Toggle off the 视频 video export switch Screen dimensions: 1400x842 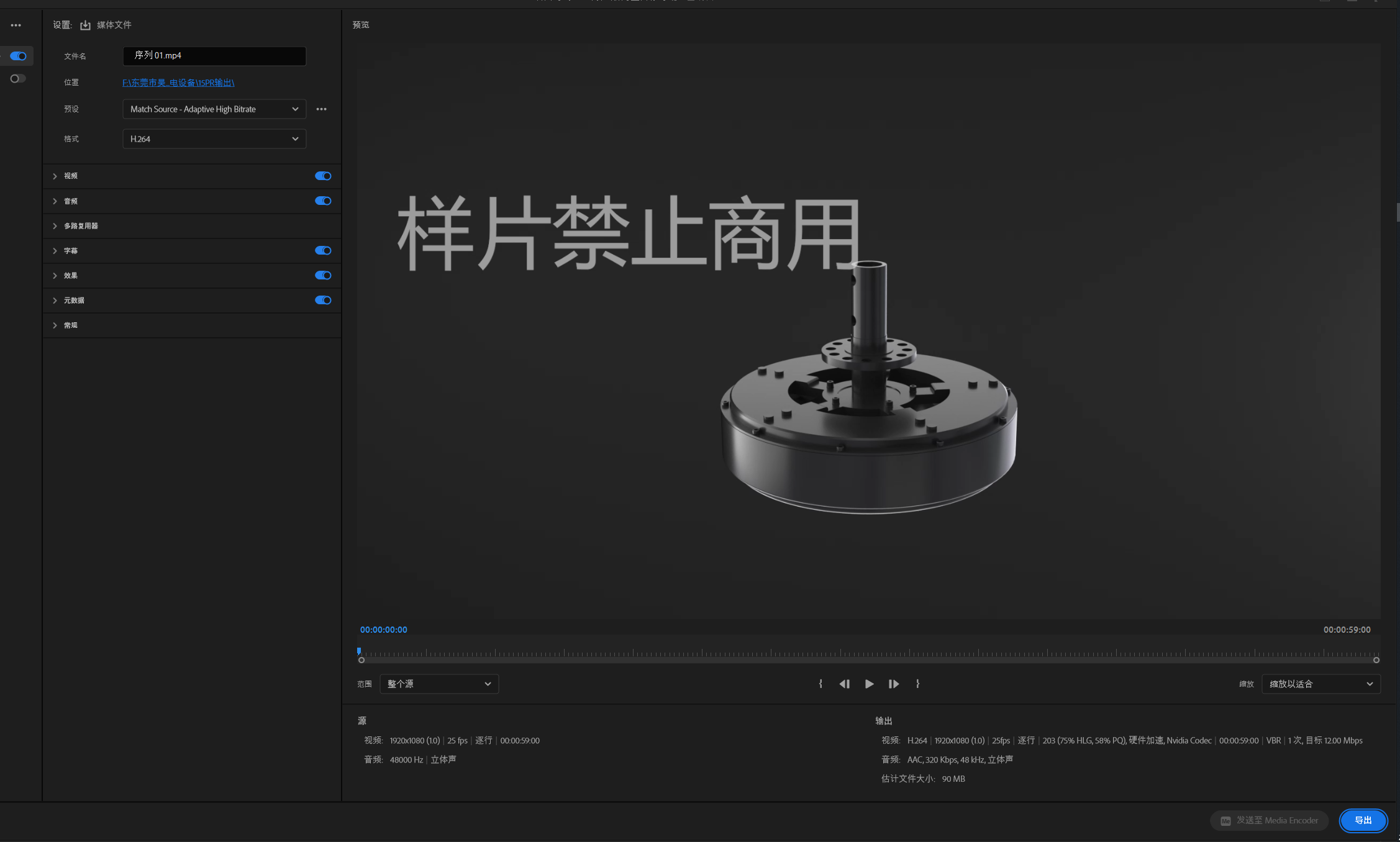323,176
